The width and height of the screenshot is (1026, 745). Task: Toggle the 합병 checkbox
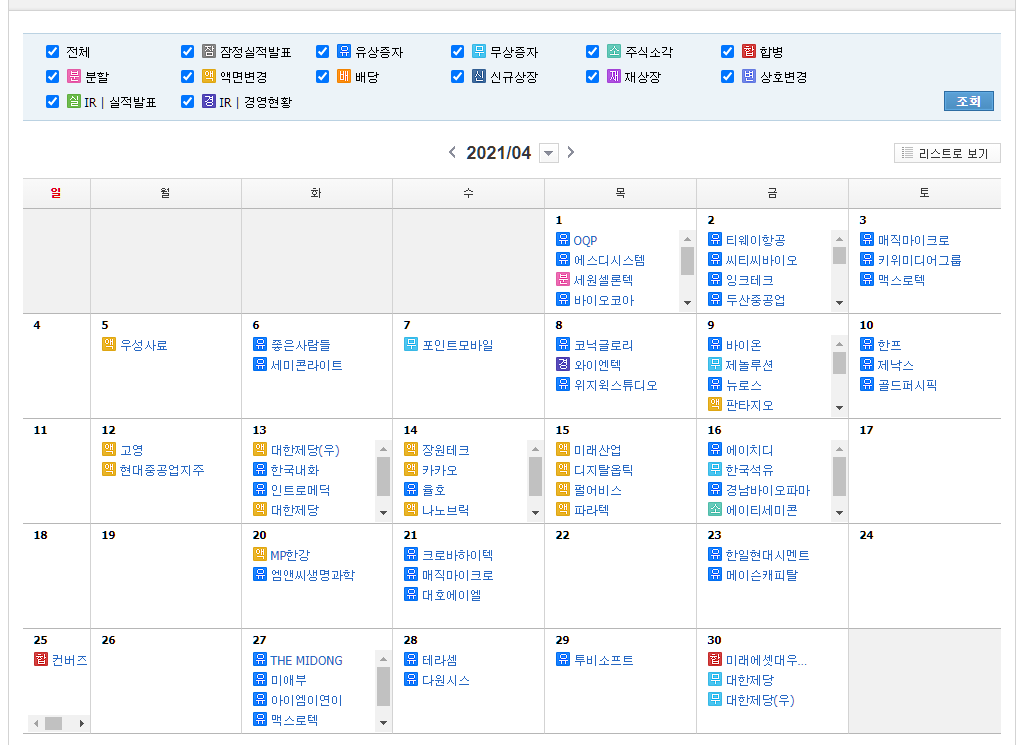pyautogui.click(x=728, y=52)
